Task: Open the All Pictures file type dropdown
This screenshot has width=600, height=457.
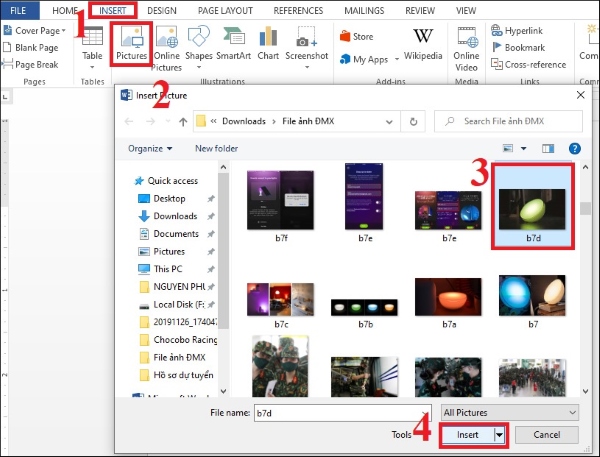Action: 510,412
